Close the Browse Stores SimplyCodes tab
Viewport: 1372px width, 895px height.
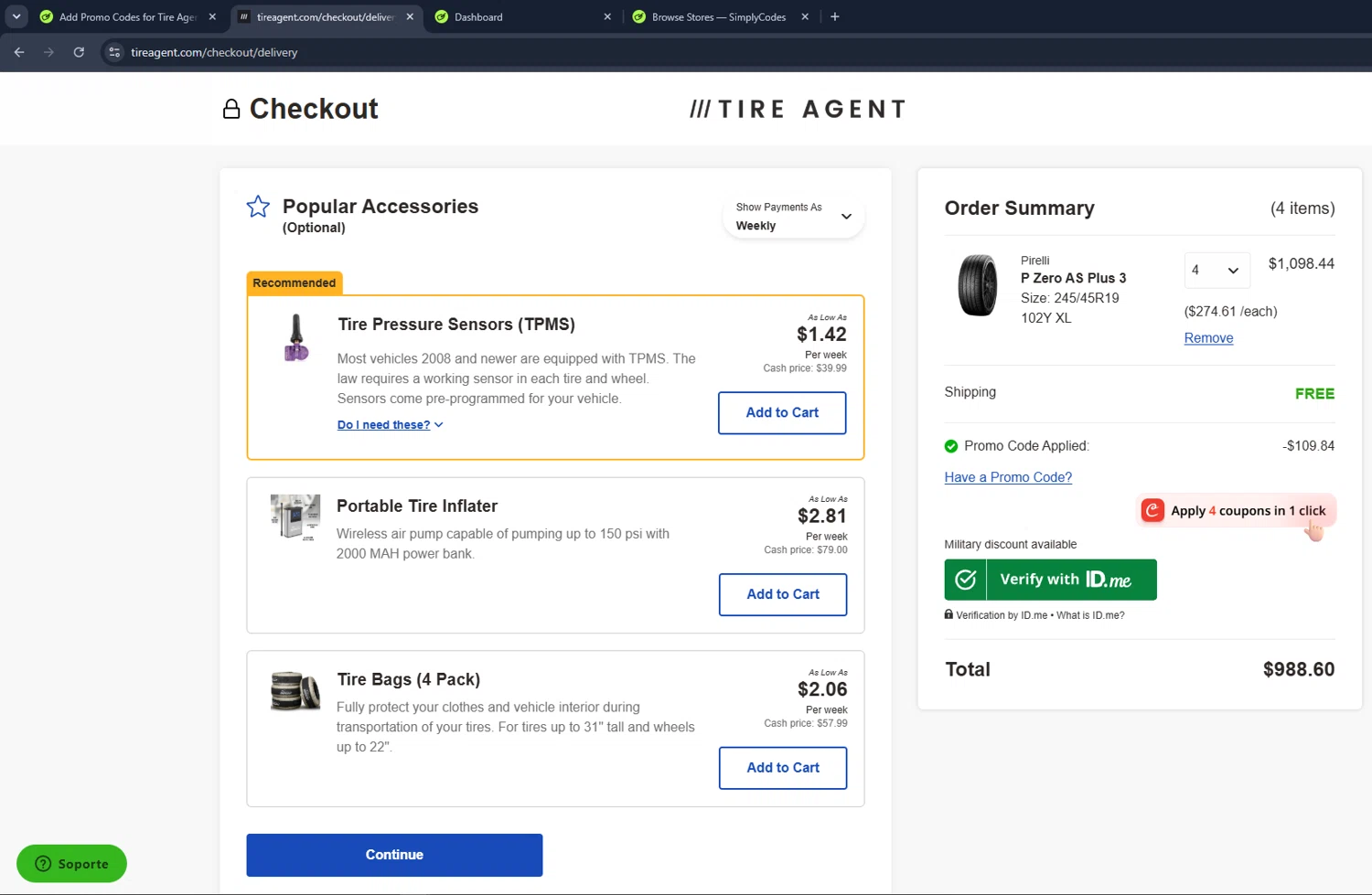[805, 16]
